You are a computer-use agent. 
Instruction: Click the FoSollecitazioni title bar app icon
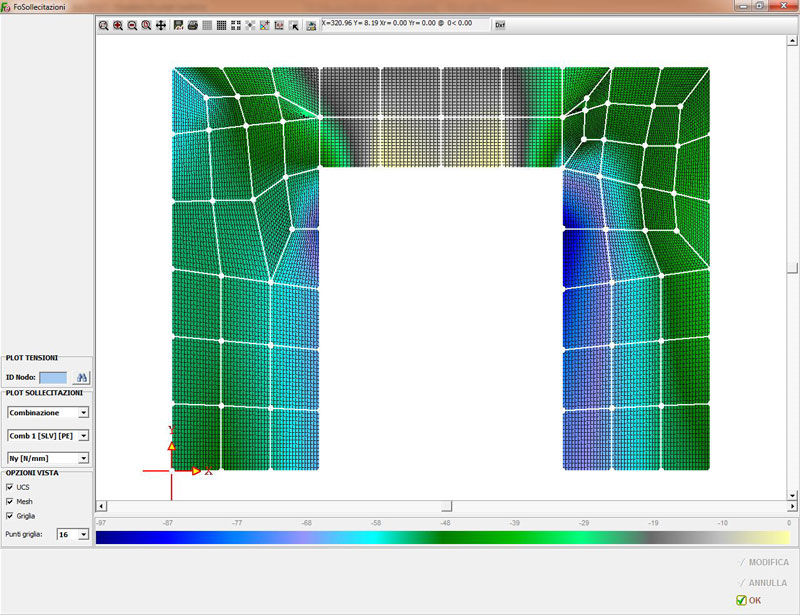point(6,7)
